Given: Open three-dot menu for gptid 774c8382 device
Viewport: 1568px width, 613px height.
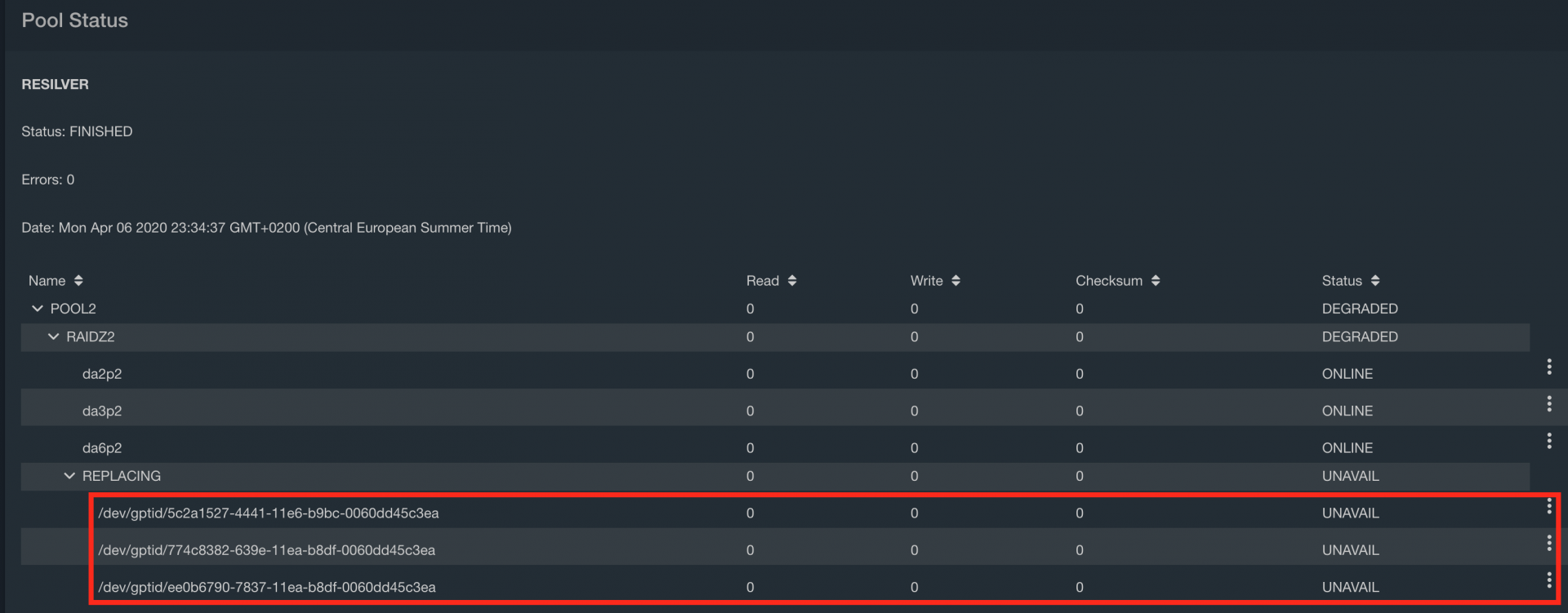Looking at the screenshot, I should coord(1548,544).
